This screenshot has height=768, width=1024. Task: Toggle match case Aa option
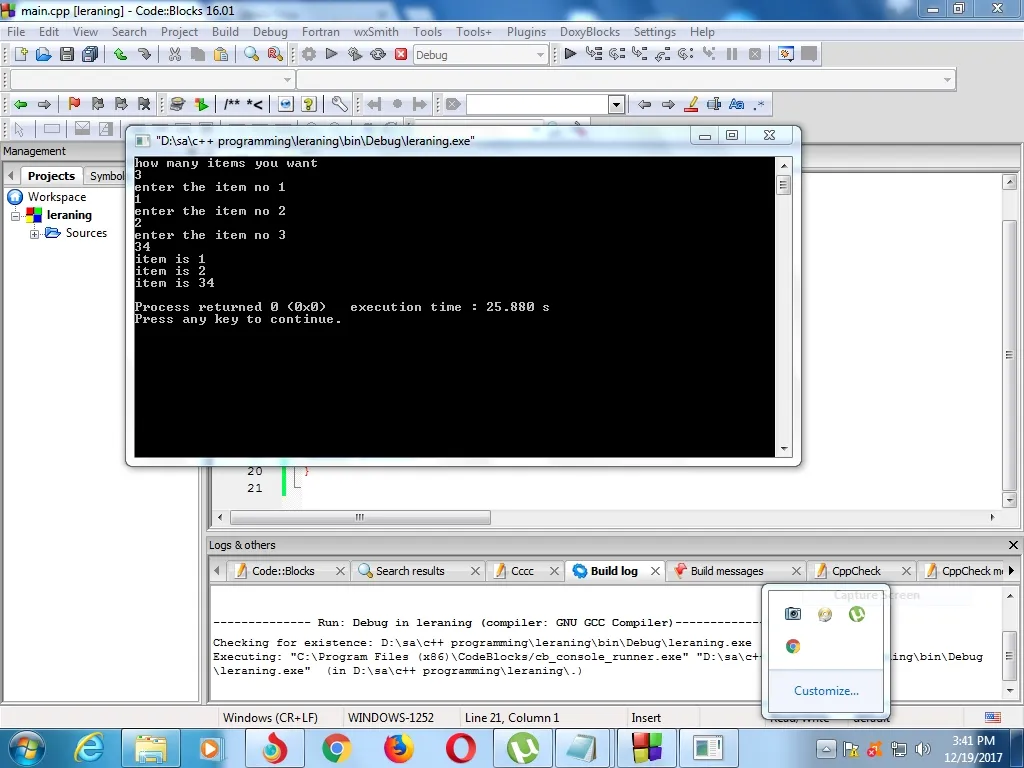737,104
